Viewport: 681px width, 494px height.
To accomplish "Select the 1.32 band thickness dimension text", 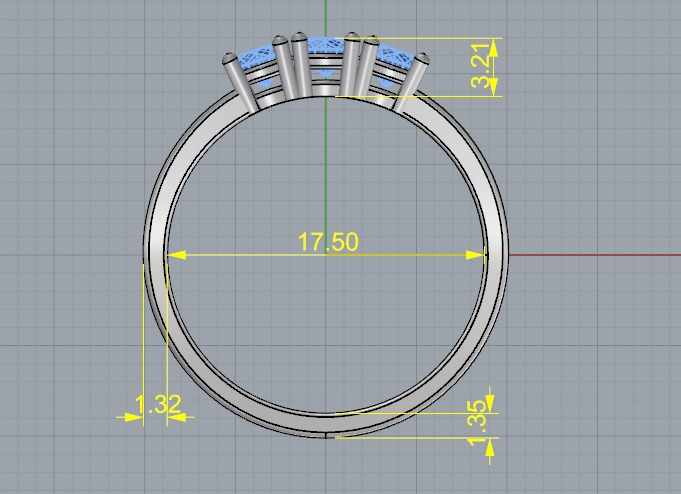I will pos(158,404).
